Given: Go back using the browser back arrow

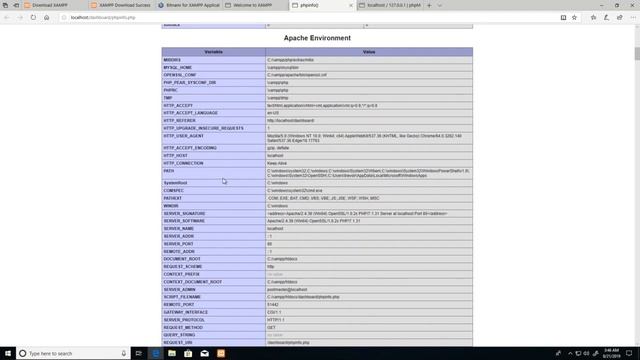Looking at the screenshot, I should tap(7, 18).
